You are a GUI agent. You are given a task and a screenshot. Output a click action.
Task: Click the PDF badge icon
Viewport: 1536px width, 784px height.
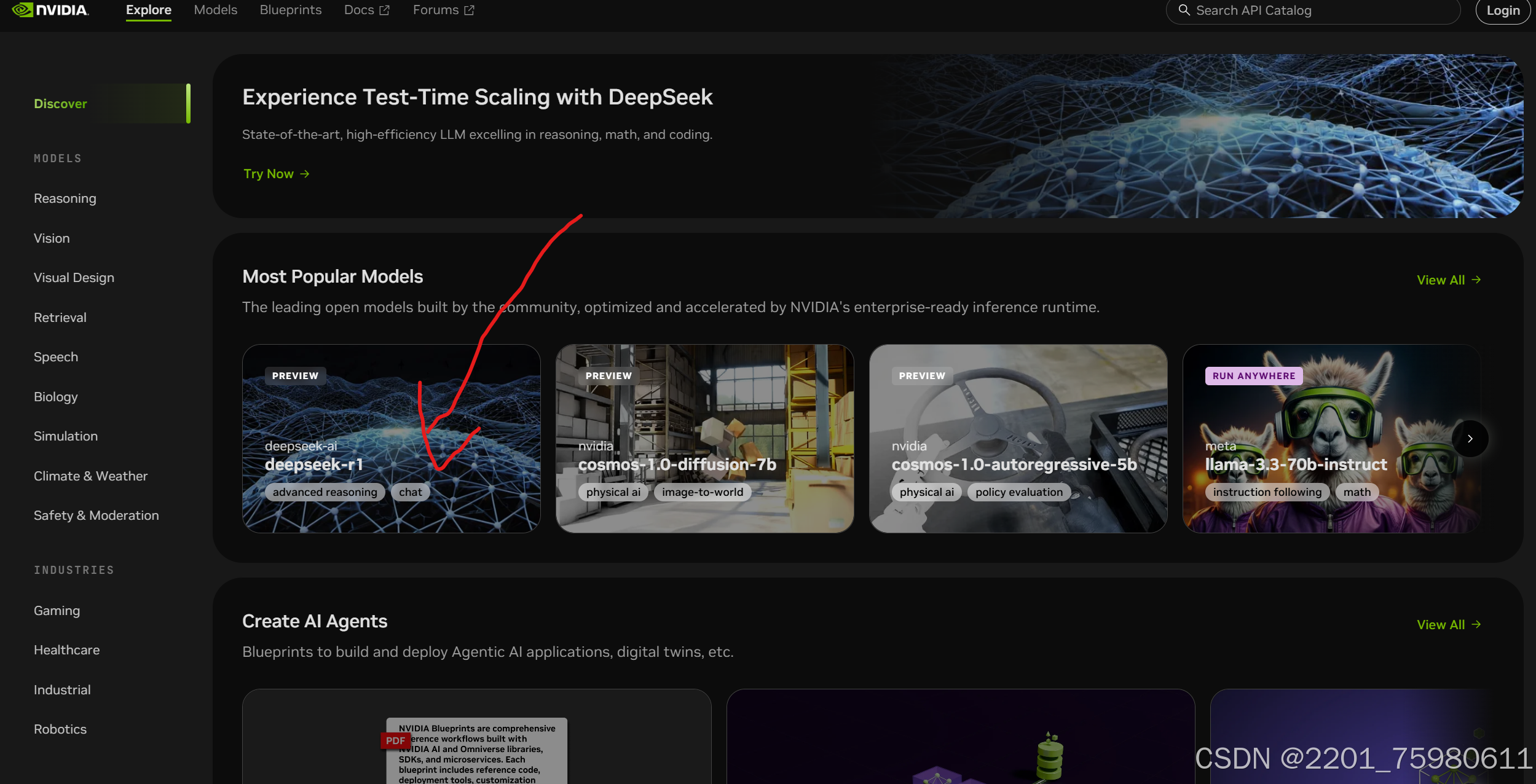(395, 740)
